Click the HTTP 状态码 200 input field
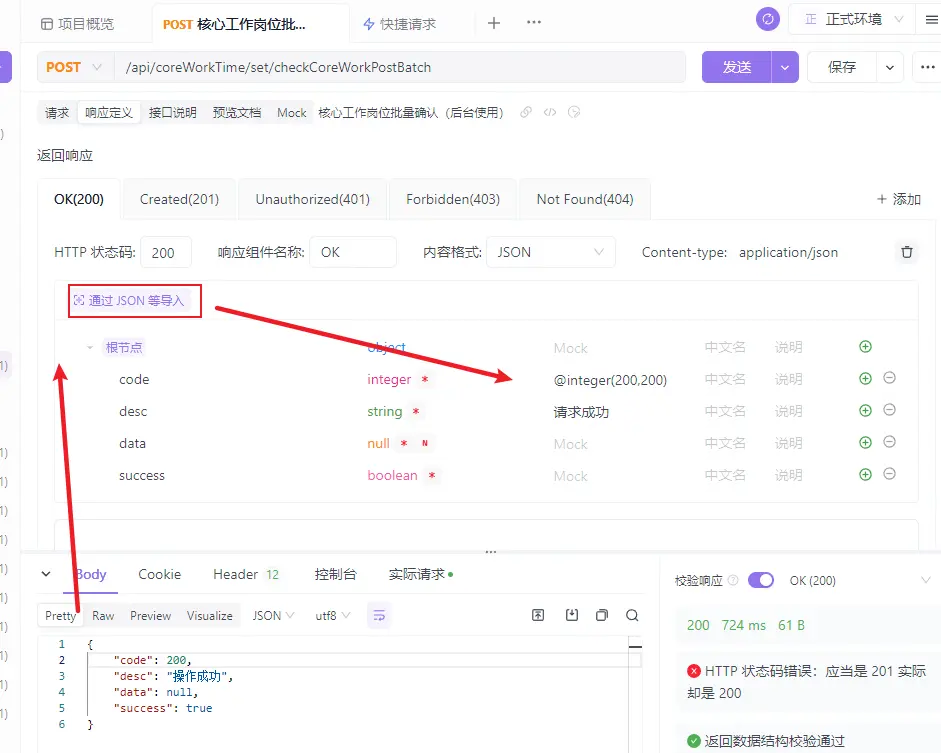This screenshot has width=941, height=753. (x=166, y=252)
